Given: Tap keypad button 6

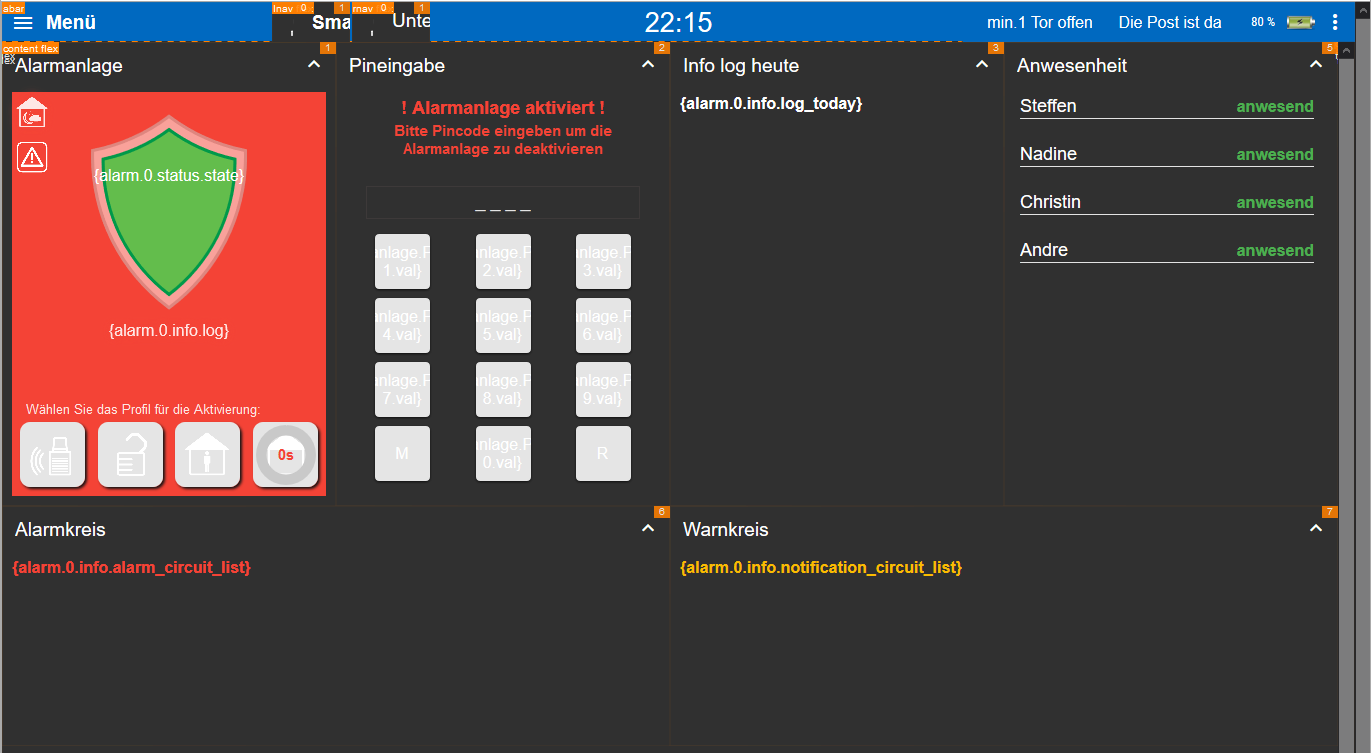Looking at the screenshot, I should pos(603,326).
